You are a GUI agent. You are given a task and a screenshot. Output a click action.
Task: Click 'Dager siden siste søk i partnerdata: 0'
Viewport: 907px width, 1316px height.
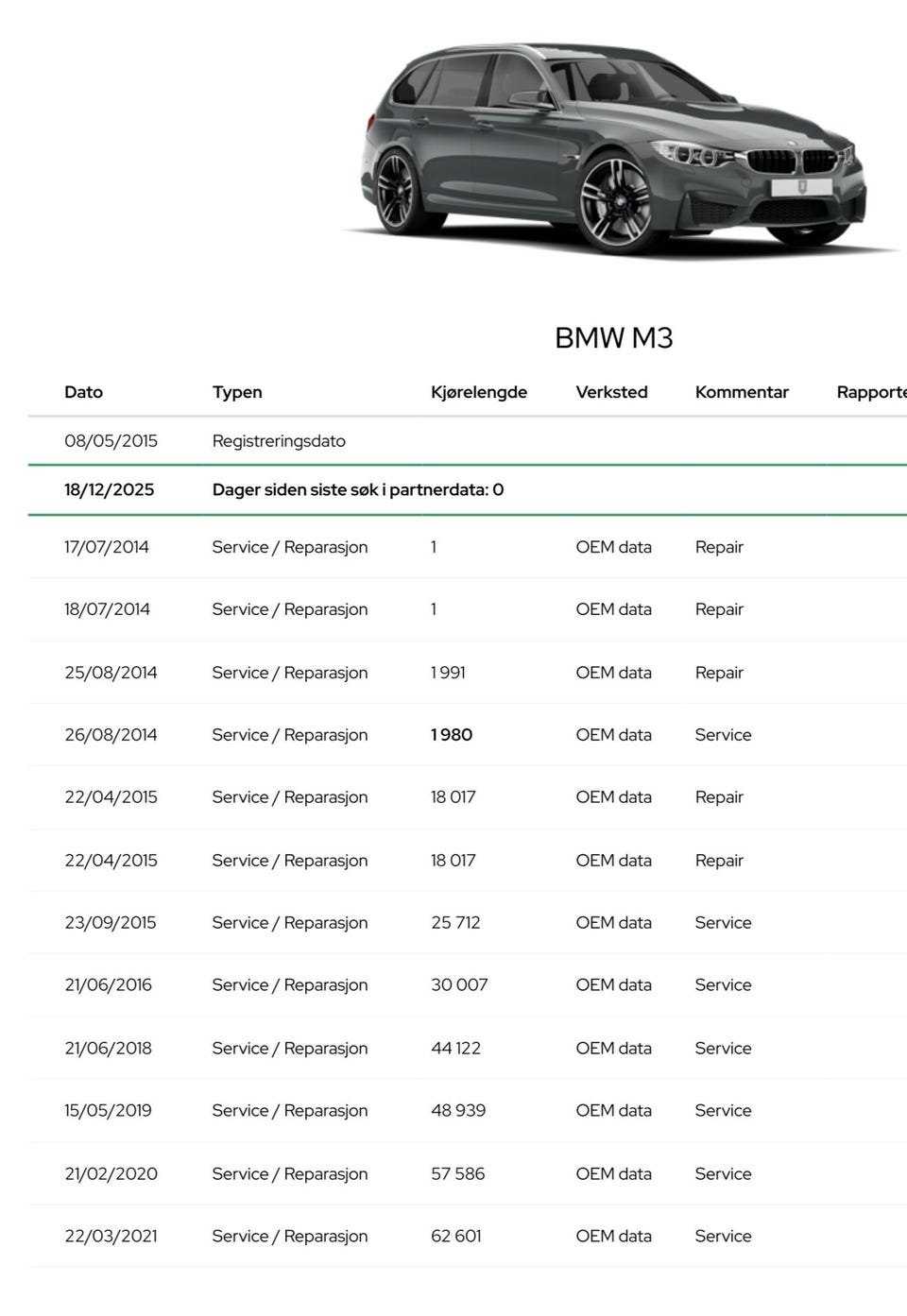tap(358, 489)
